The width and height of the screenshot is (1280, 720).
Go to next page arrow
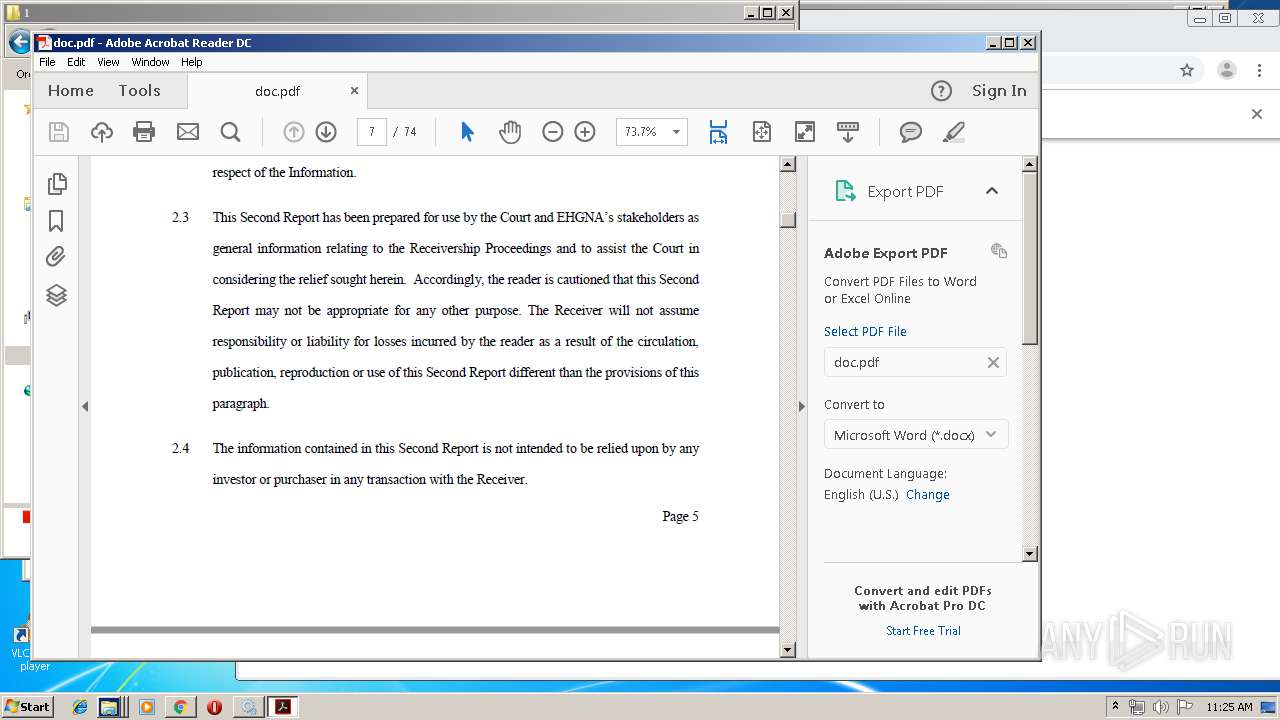tap(325, 132)
